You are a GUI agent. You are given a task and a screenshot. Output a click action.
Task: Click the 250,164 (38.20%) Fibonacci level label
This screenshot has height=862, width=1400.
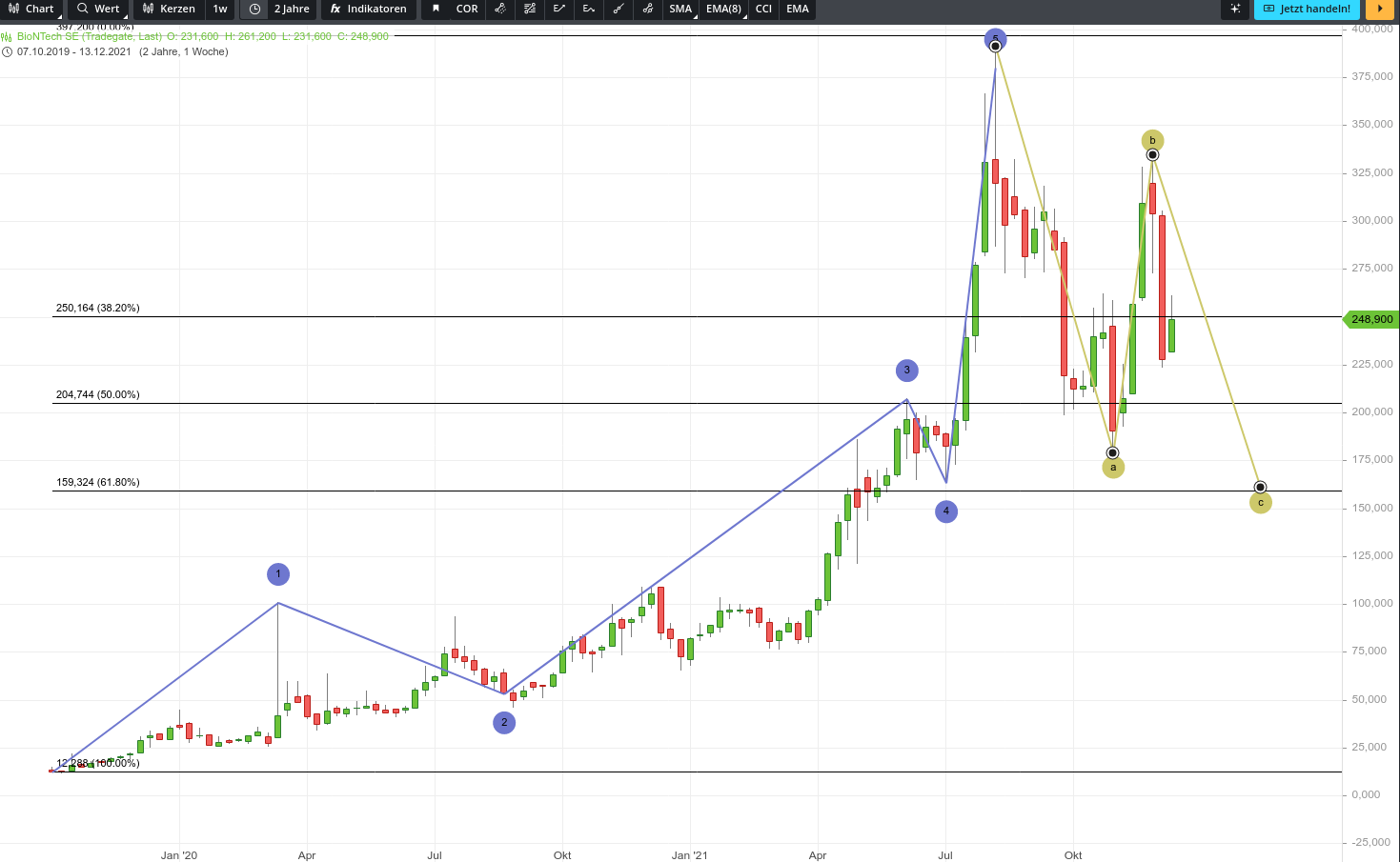coord(98,309)
